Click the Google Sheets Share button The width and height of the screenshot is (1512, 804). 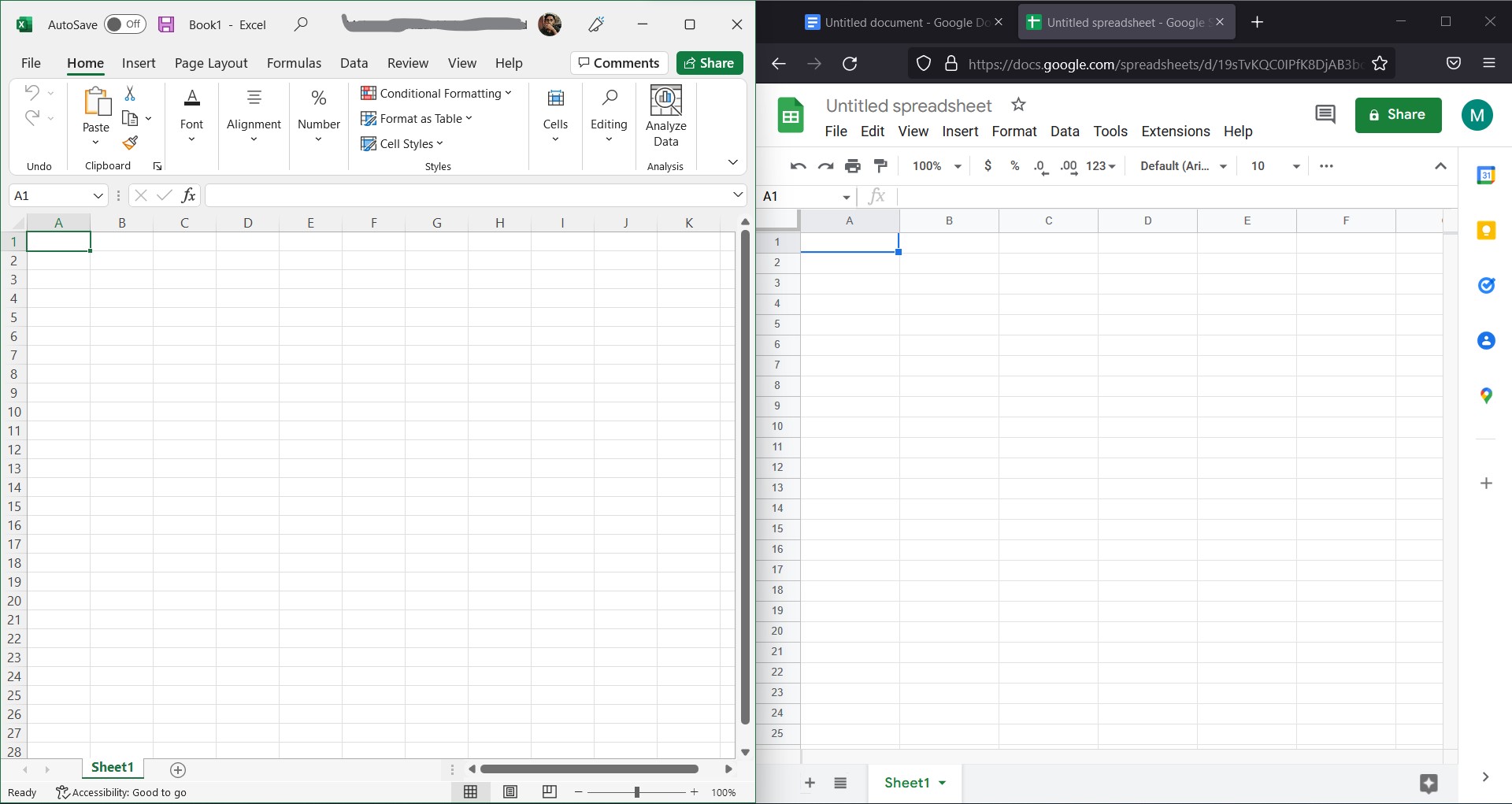tap(1398, 115)
